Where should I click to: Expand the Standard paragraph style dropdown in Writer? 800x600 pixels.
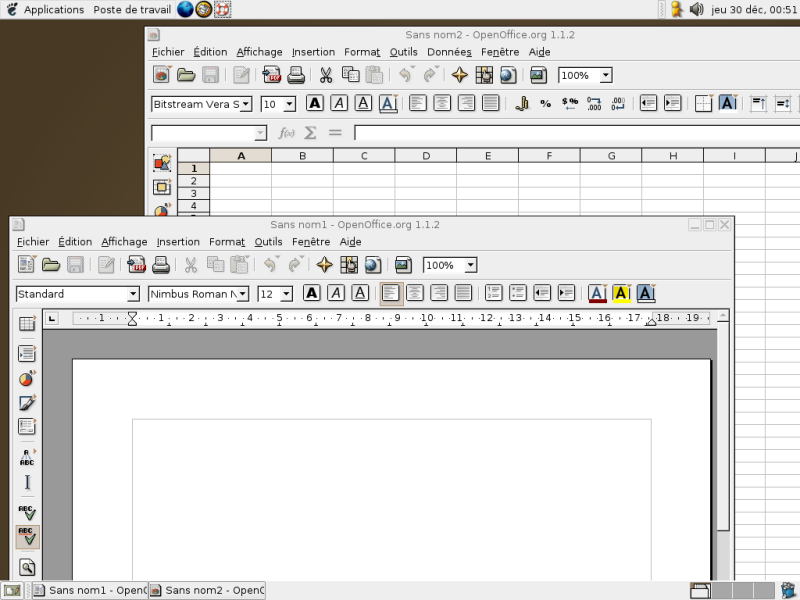coord(133,294)
